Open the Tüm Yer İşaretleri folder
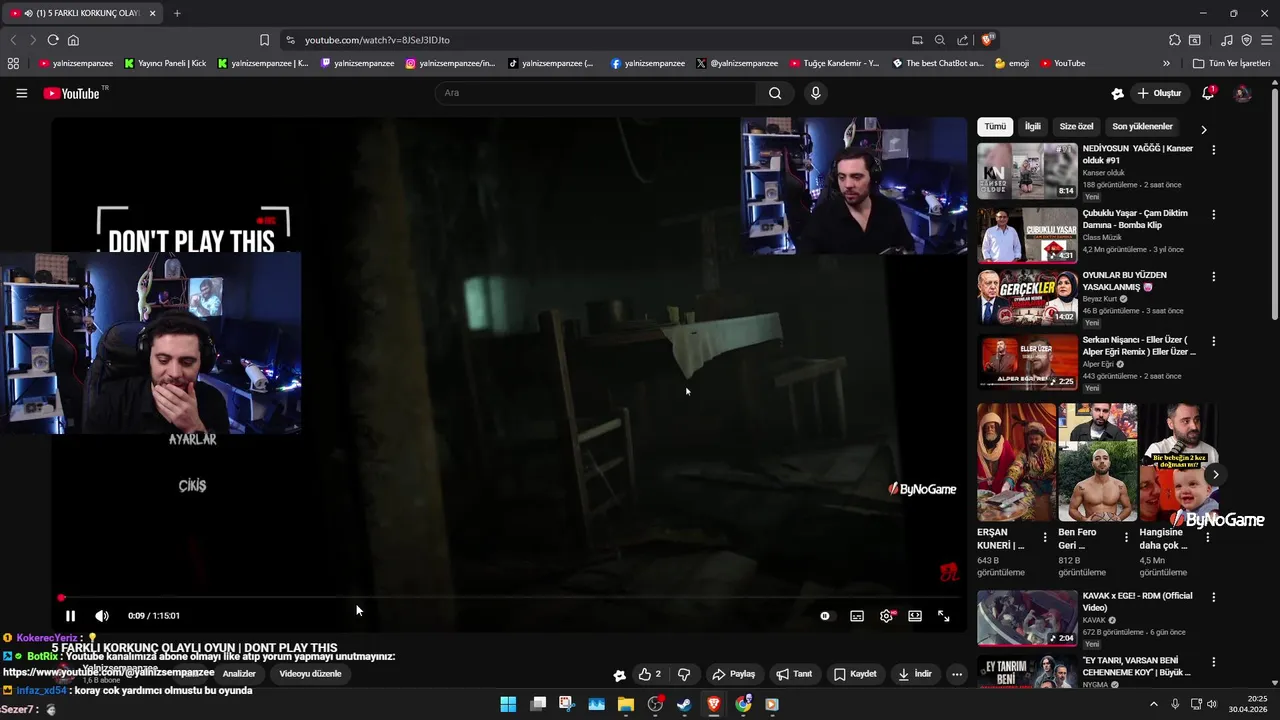Screen dimensions: 1280x720 click(1231, 63)
